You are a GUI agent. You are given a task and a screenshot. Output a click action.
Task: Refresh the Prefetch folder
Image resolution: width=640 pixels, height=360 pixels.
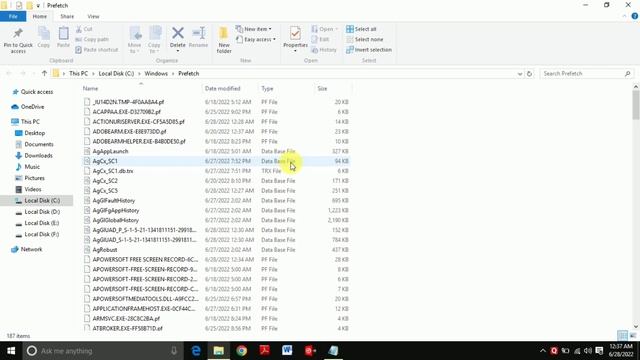click(529, 74)
